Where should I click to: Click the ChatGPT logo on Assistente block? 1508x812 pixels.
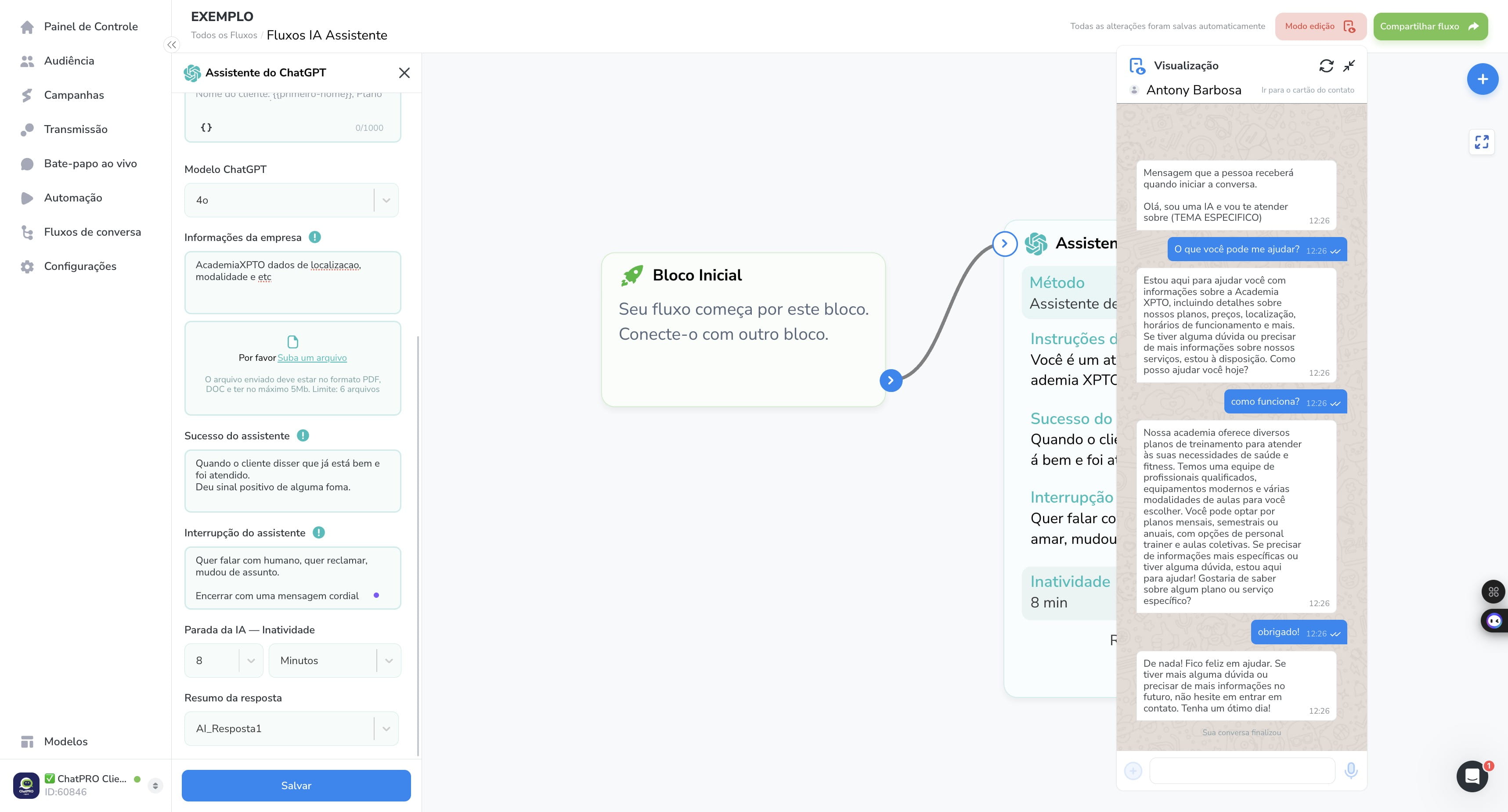(x=1036, y=243)
